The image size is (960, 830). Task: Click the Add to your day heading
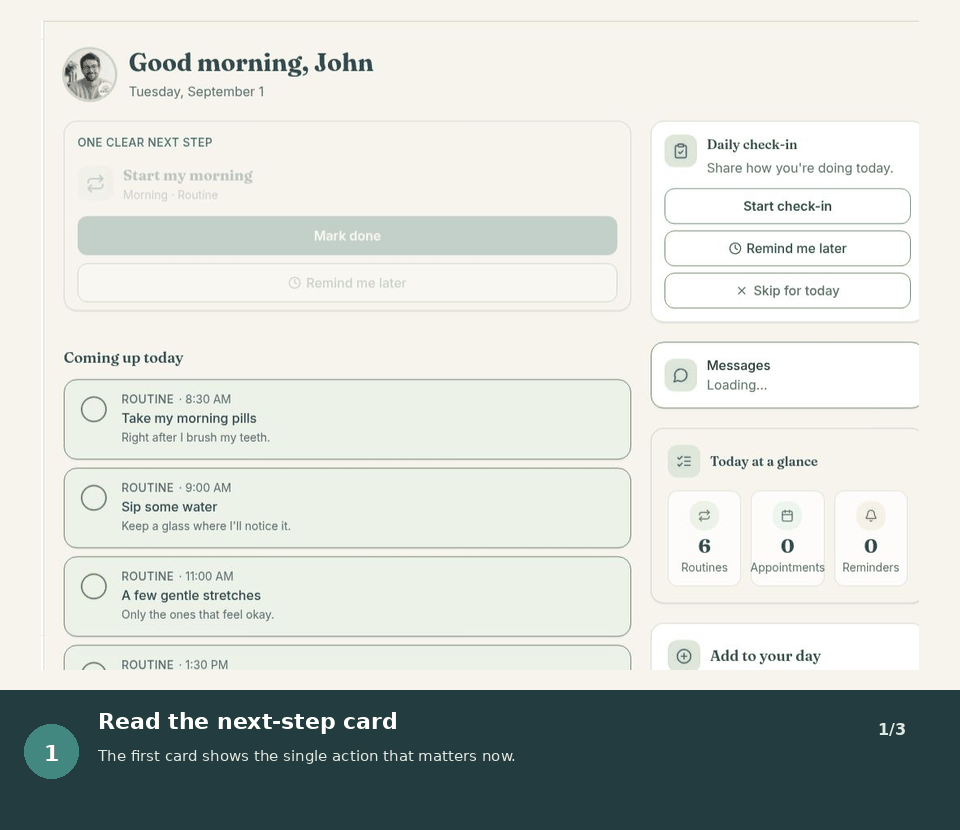tap(765, 656)
